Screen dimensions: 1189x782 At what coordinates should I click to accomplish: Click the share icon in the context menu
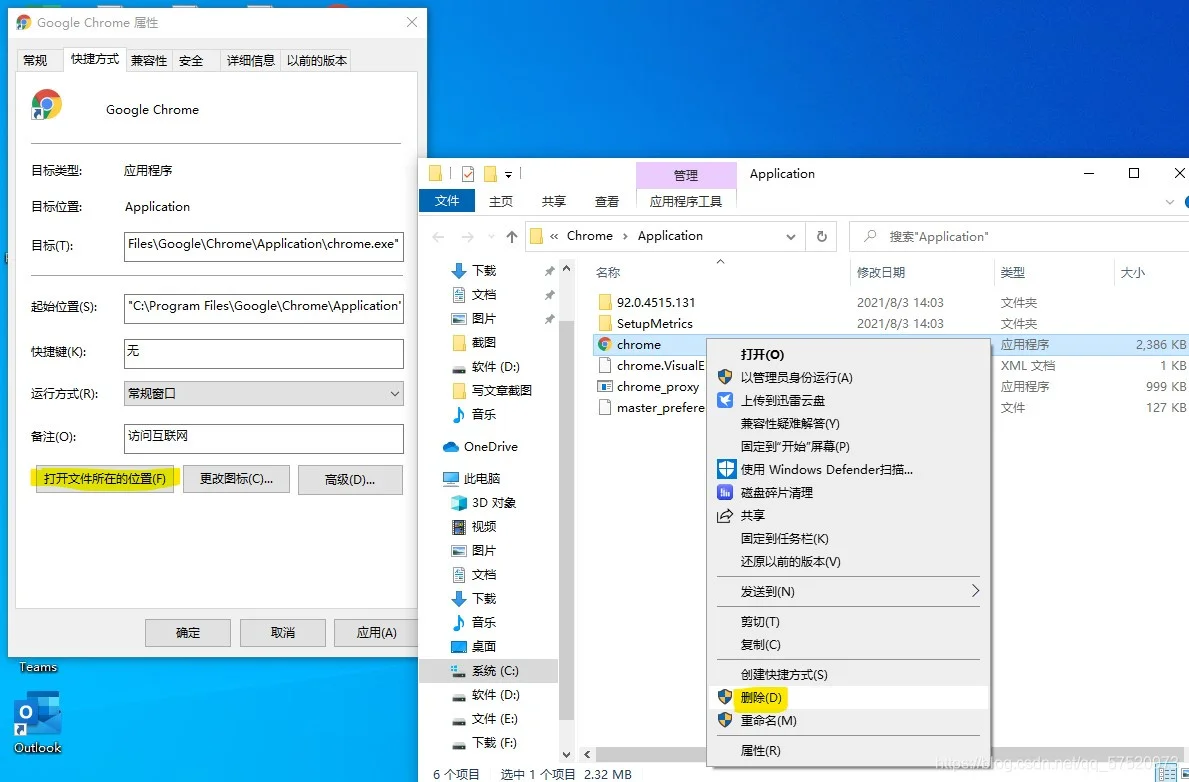tap(725, 516)
